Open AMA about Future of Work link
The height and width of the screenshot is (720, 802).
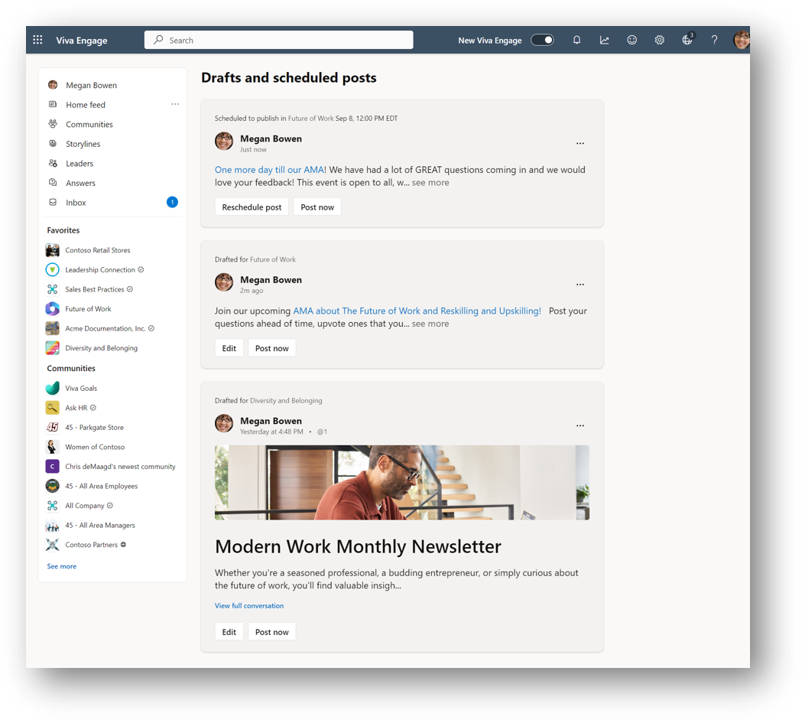(417, 310)
